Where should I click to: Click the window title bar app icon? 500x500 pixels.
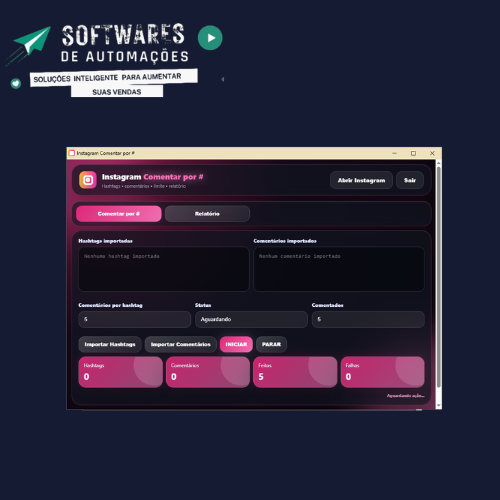point(72,153)
